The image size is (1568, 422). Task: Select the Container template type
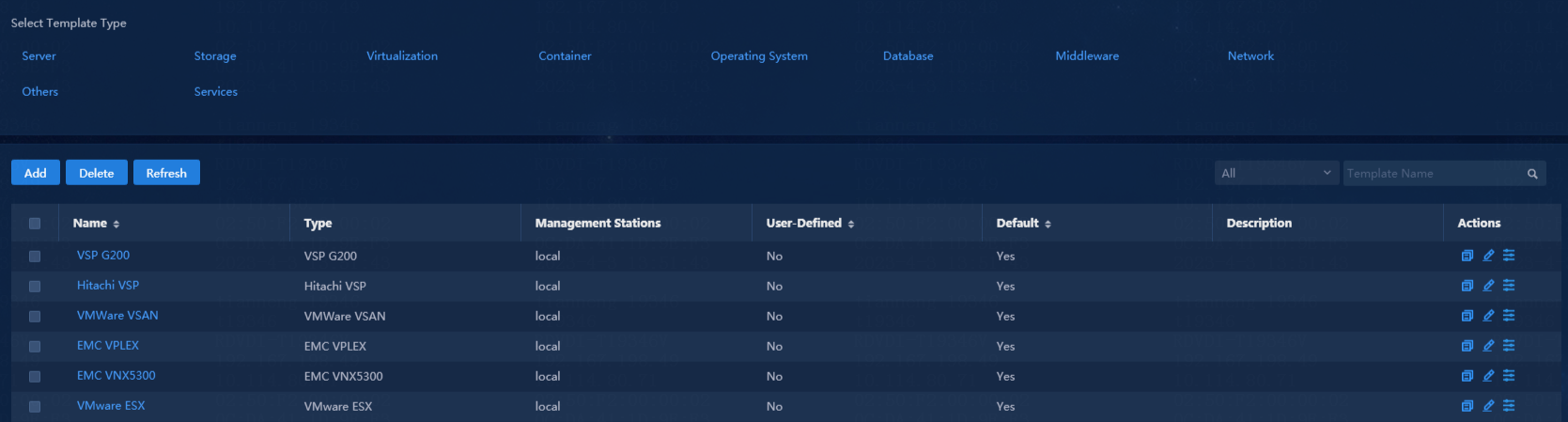565,56
